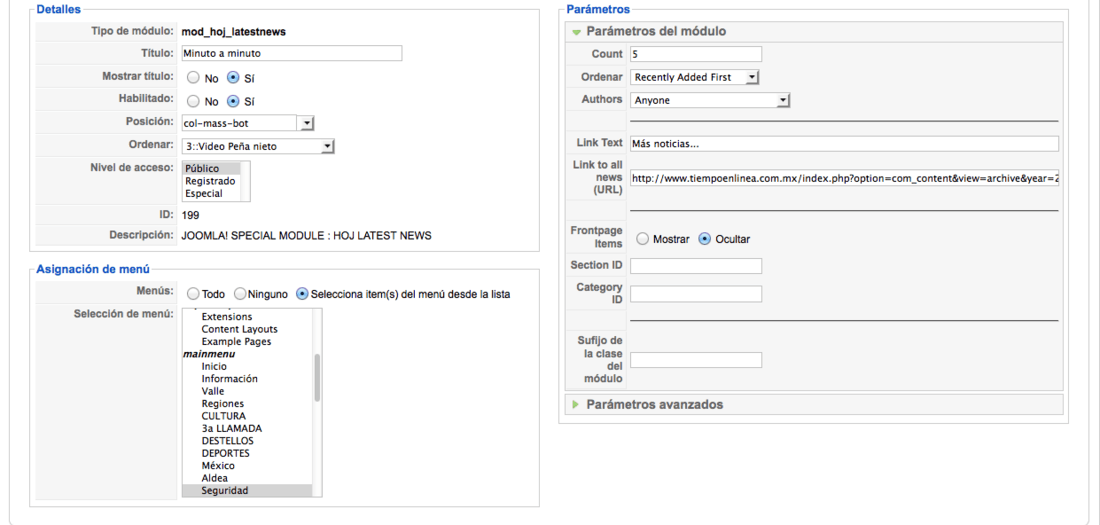
Task: Select DEPORTES in menu selection list
Action: click(225, 453)
